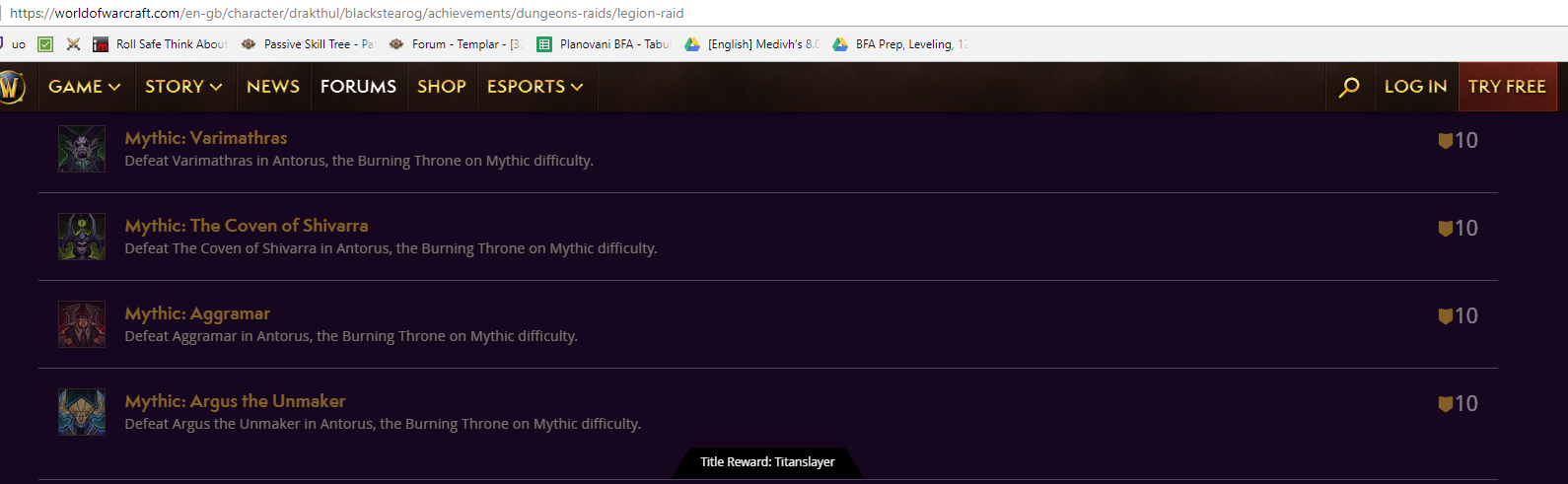1568x484 pixels.
Task: Click the Mythic: Varimathras achievement icon
Action: tap(82, 149)
